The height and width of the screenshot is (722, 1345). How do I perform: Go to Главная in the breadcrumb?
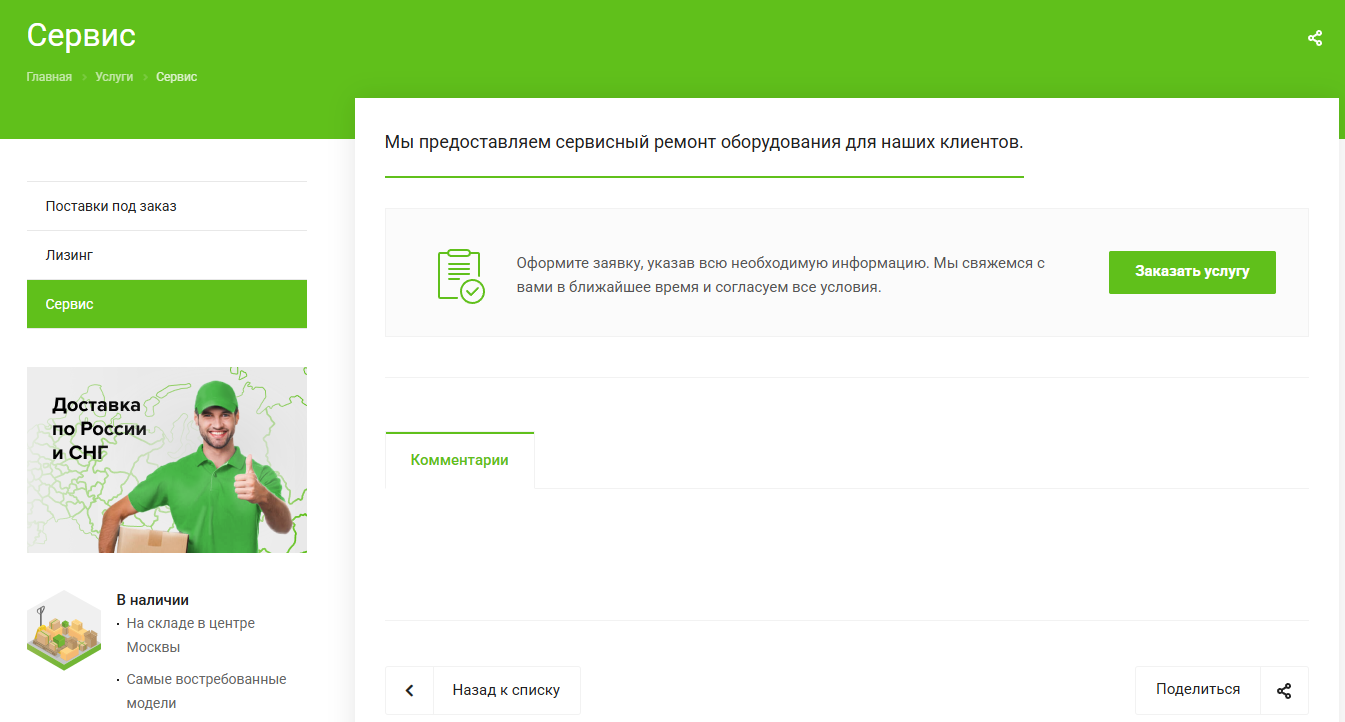pos(49,77)
